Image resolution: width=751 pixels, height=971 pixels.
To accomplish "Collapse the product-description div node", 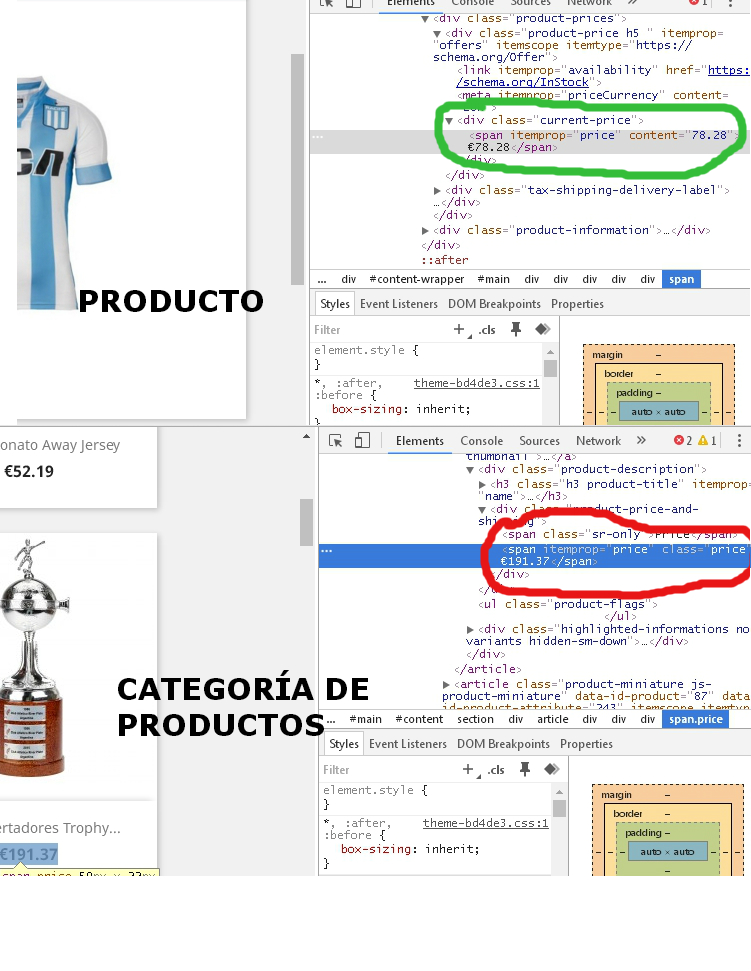I will coord(470,470).
